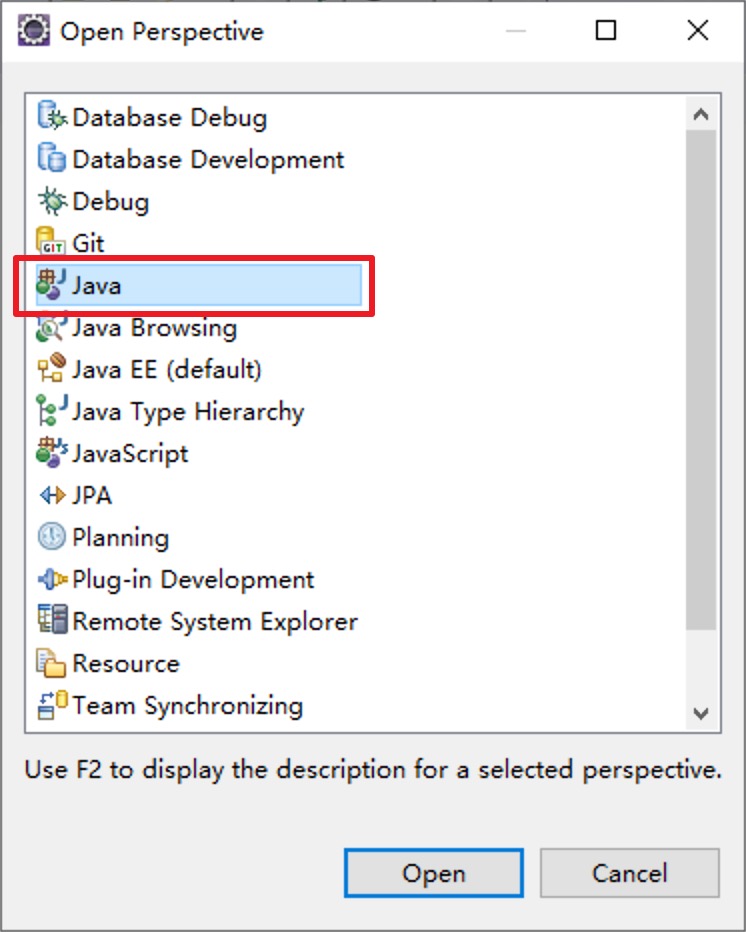The width and height of the screenshot is (746, 932).
Task: Click the Java Type Hierarchy icon
Action: pyautogui.click(x=52, y=411)
